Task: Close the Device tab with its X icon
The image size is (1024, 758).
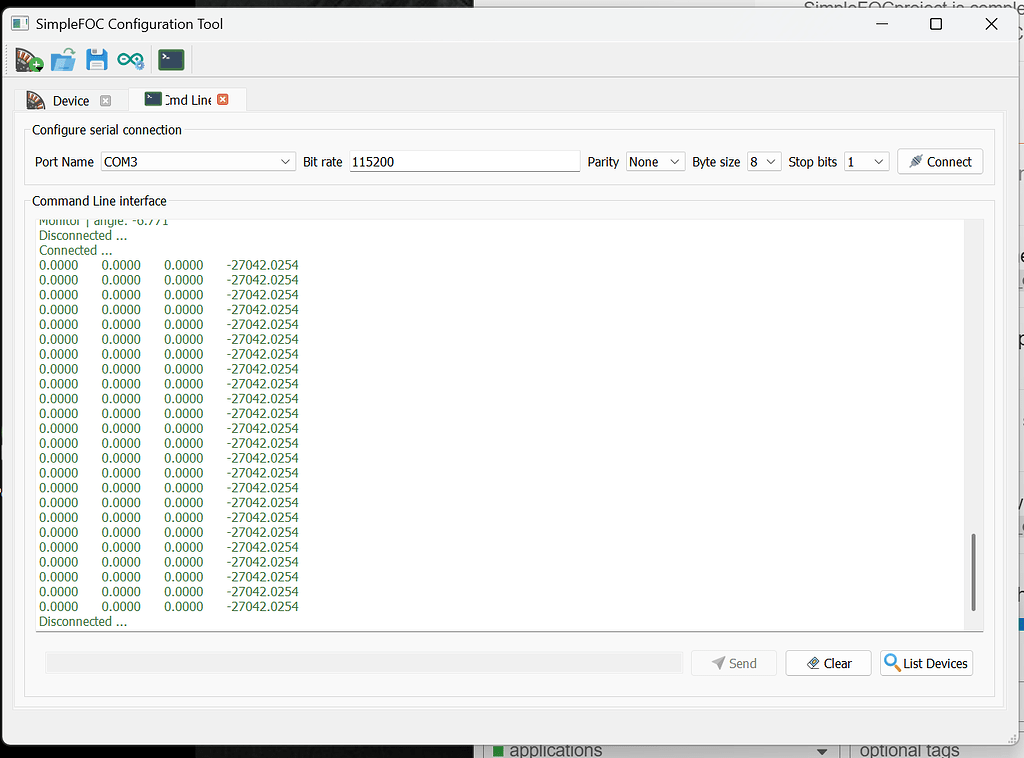Action: (105, 101)
